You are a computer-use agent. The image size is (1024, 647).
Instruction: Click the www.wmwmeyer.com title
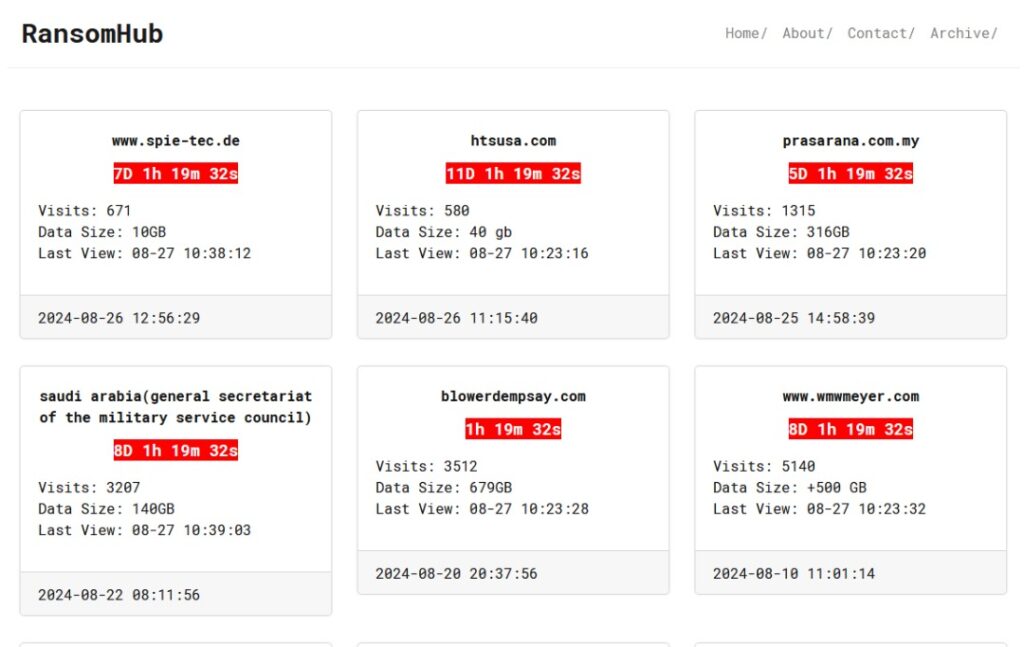point(851,396)
